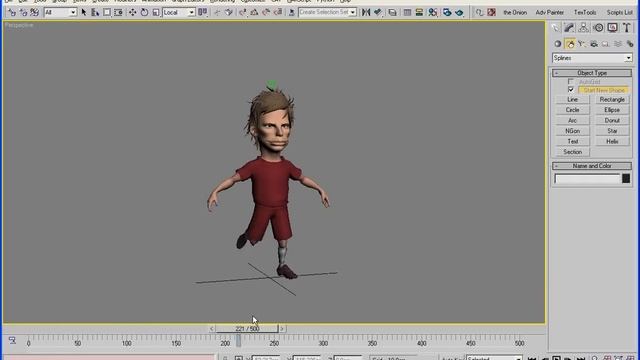The width and height of the screenshot is (640, 360).
Task: Open the All selection filter dropdown
Action: (60, 12)
